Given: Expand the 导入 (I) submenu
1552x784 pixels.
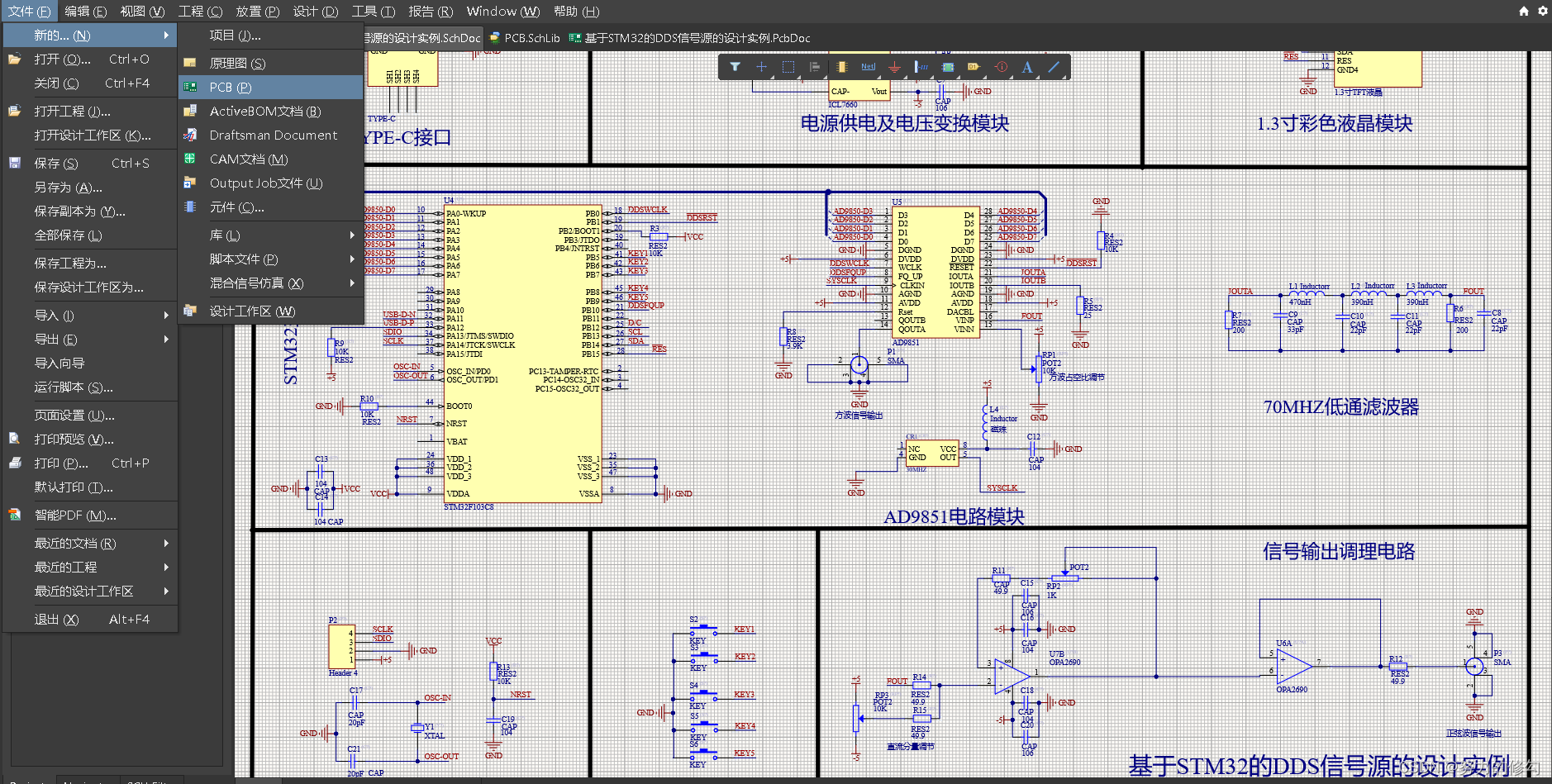Looking at the screenshot, I should coord(90,315).
